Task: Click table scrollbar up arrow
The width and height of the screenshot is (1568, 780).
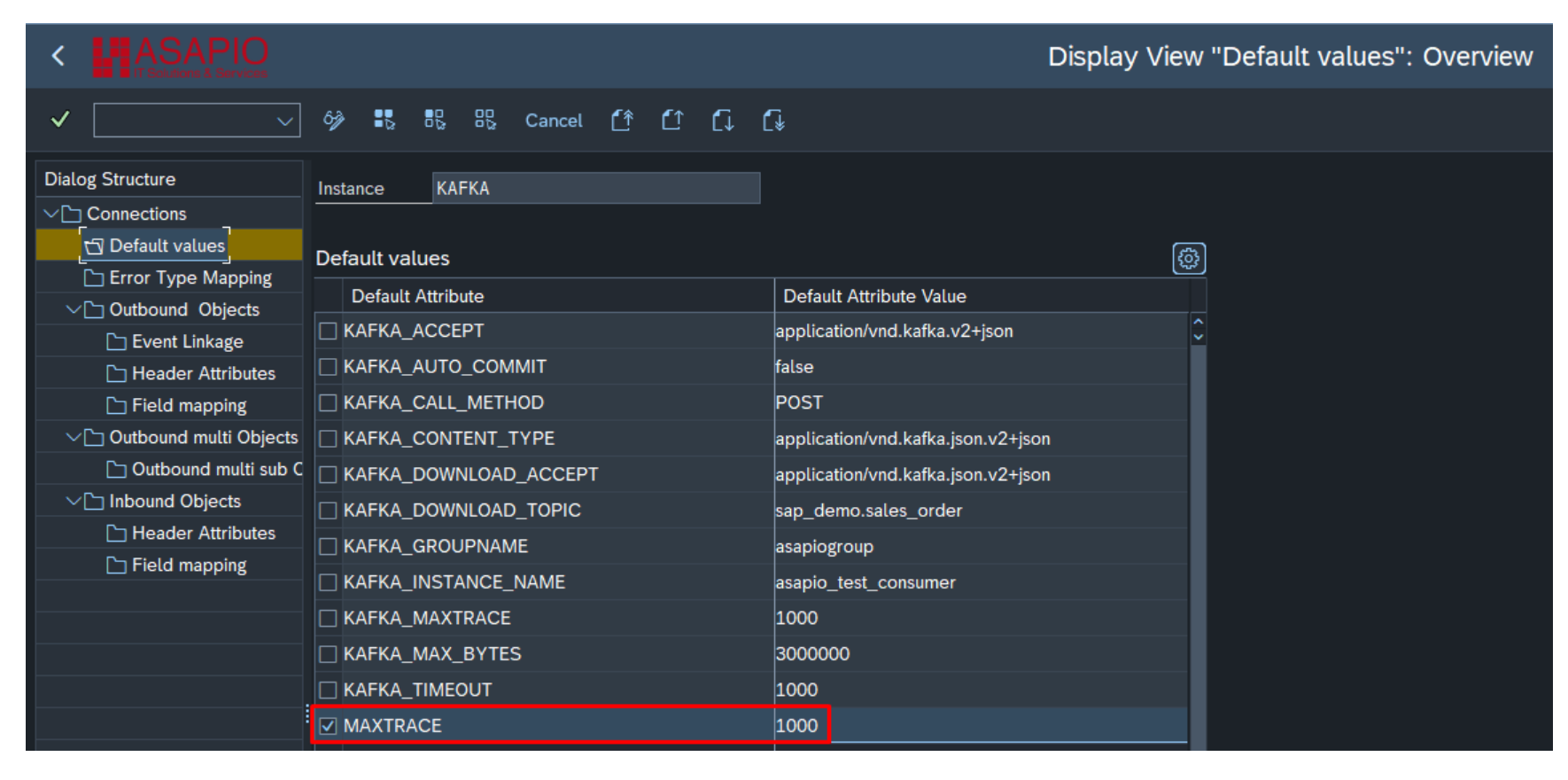Action: pos(1198,322)
